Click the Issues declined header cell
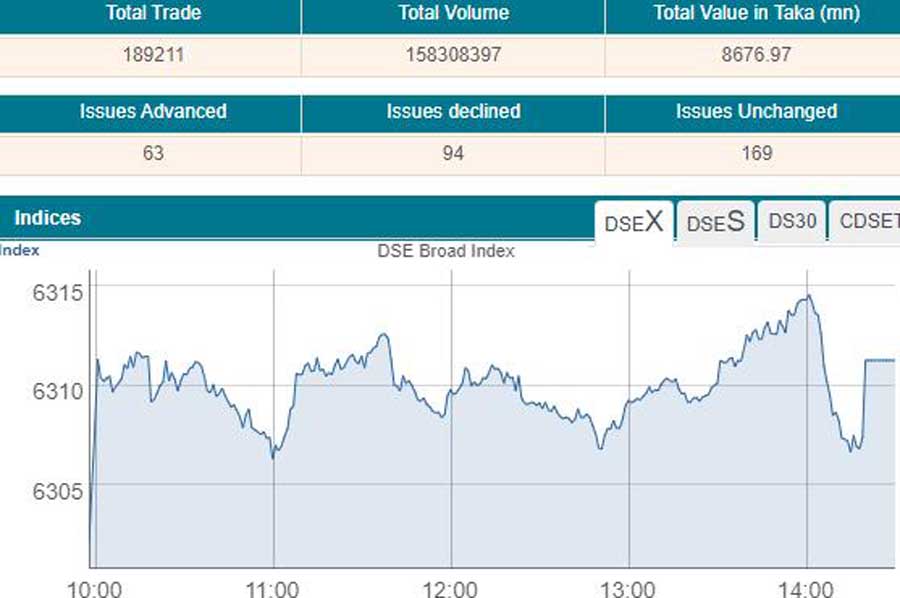Viewport: 900px width, 598px height. click(453, 112)
